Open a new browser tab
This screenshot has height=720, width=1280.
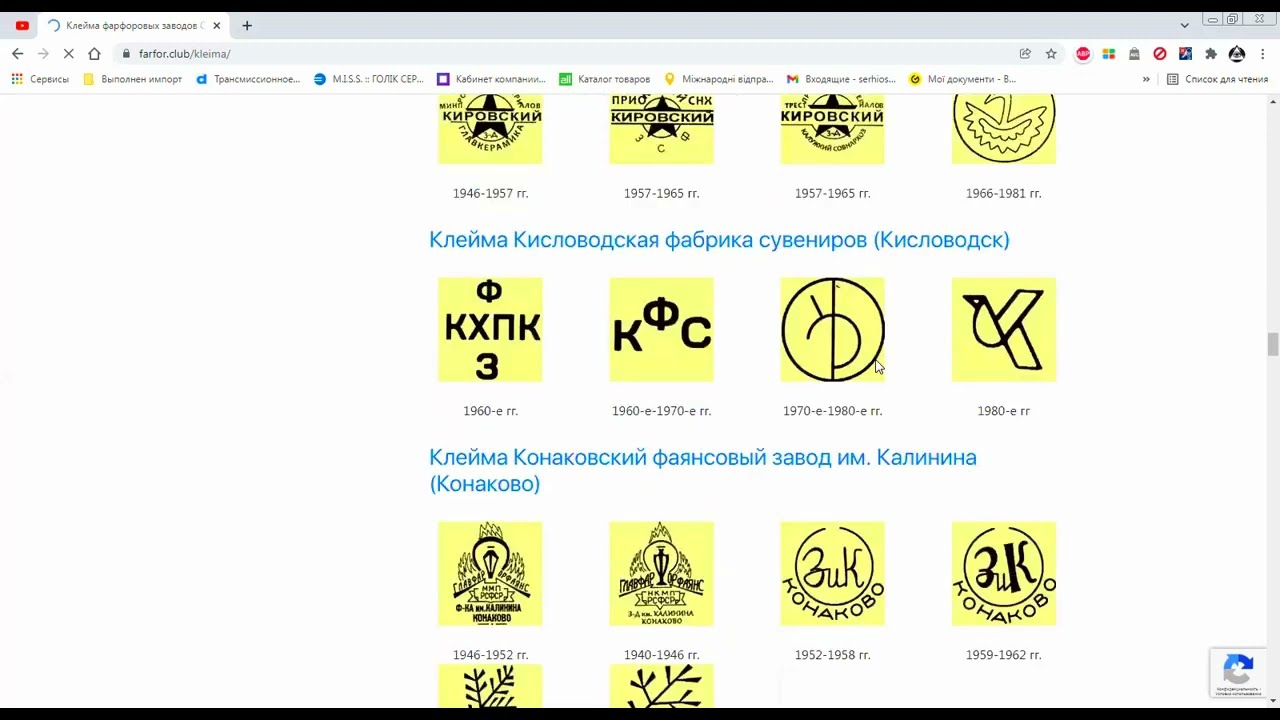tap(247, 25)
